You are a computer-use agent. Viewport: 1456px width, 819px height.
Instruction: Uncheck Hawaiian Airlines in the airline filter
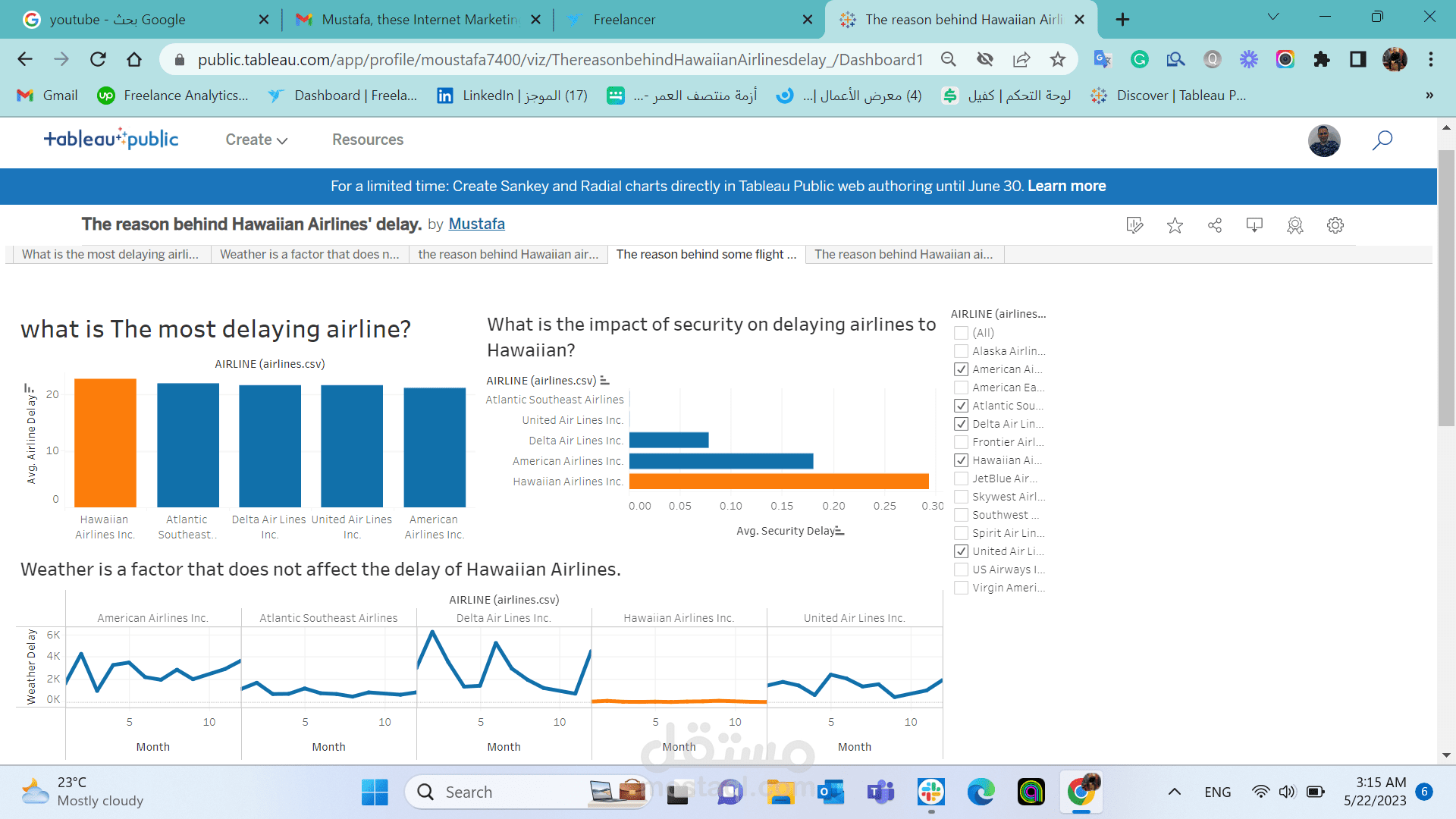tap(962, 460)
